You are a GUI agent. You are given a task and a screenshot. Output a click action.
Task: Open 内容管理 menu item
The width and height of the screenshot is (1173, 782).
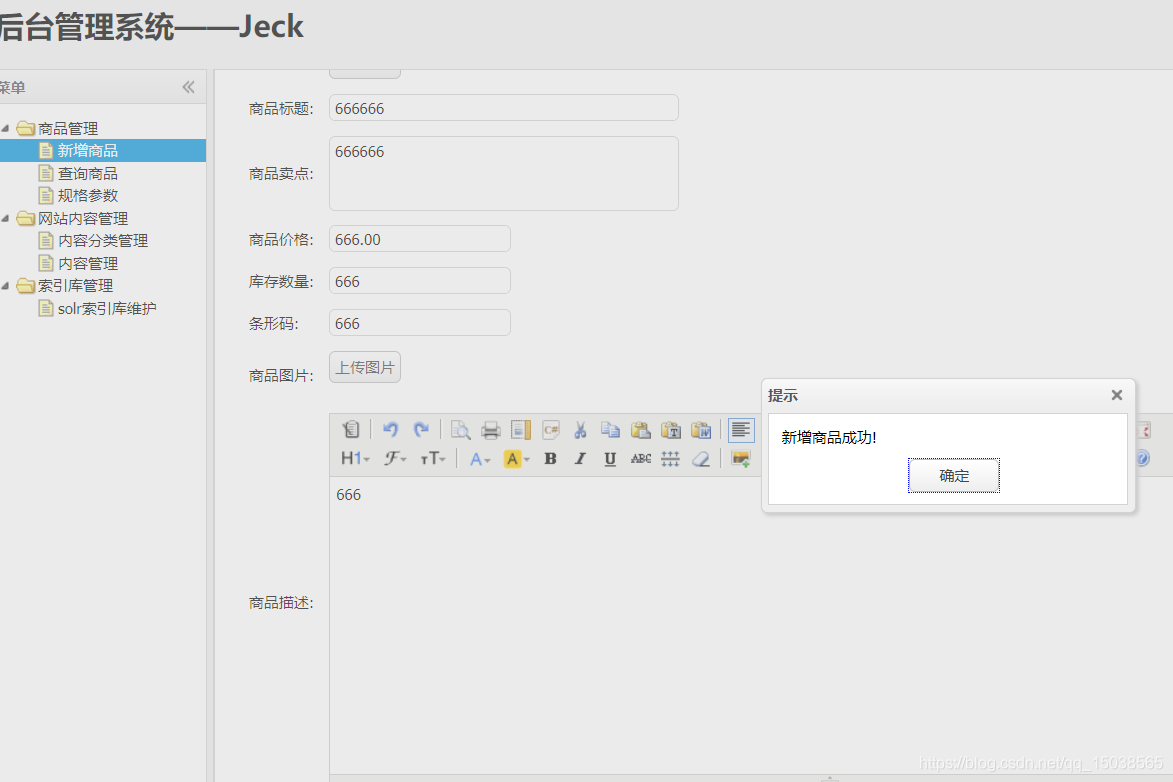tap(88, 263)
